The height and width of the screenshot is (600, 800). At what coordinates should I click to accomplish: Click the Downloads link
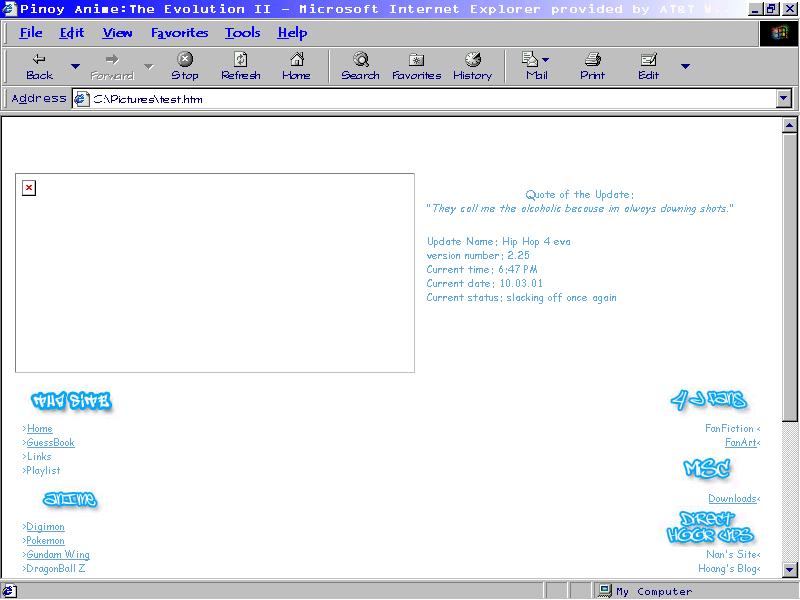coord(732,499)
